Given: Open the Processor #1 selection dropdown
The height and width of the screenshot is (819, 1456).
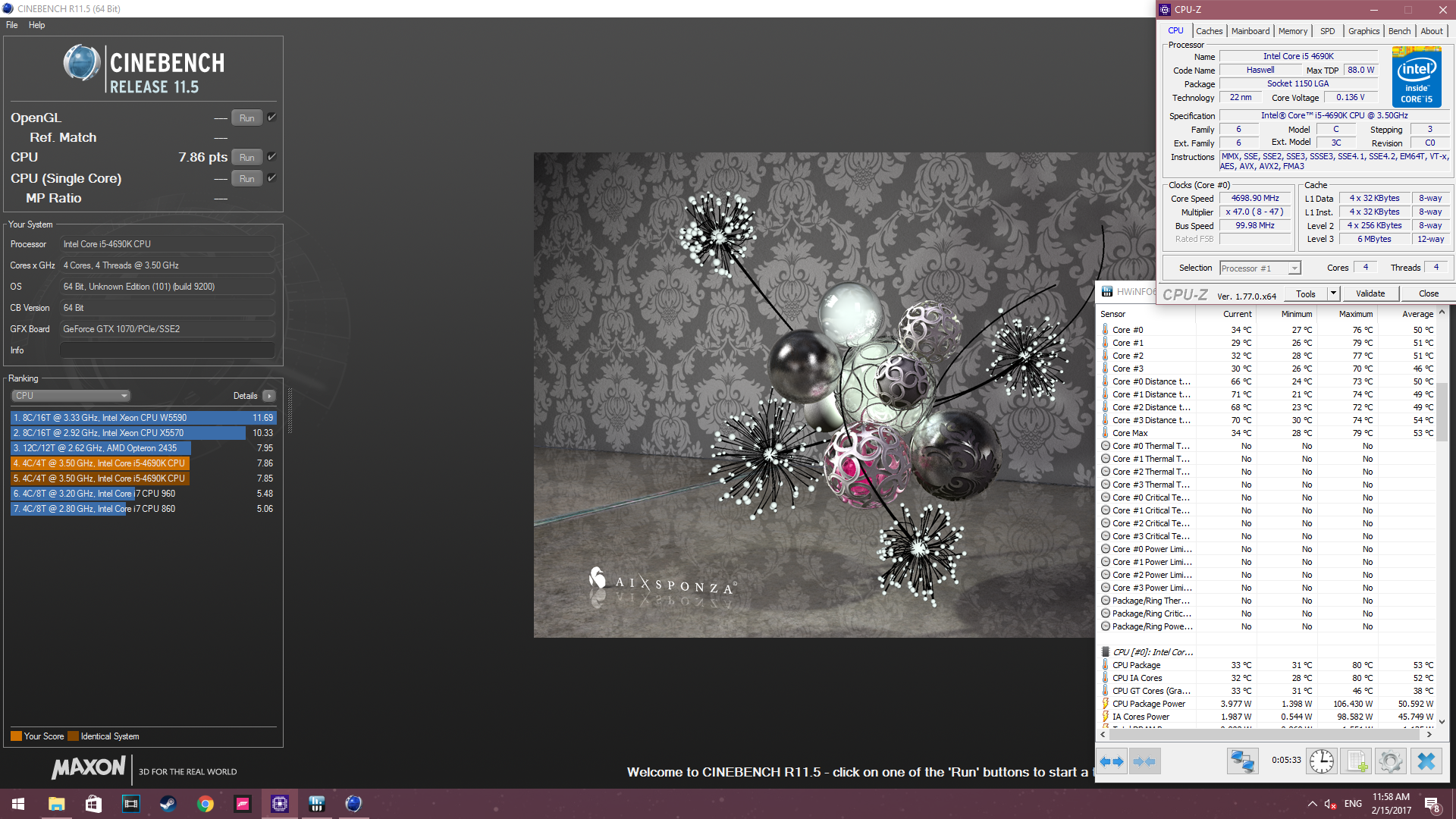Looking at the screenshot, I should tap(1260, 268).
